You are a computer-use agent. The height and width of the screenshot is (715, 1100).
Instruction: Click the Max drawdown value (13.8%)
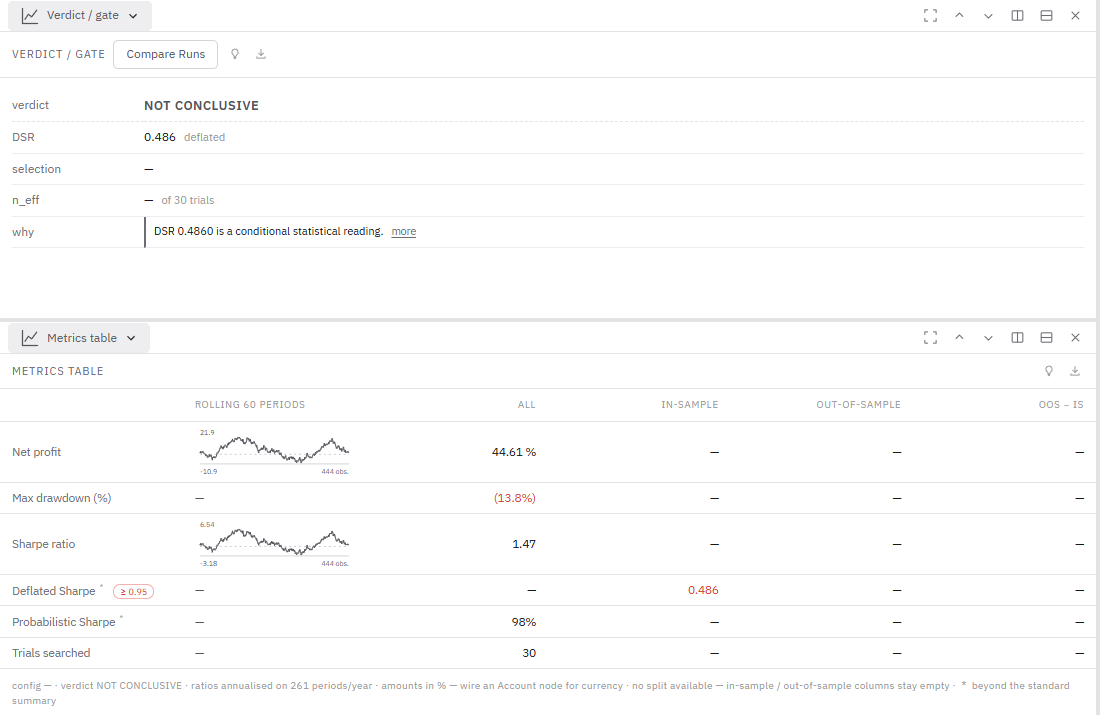pyautogui.click(x=514, y=498)
